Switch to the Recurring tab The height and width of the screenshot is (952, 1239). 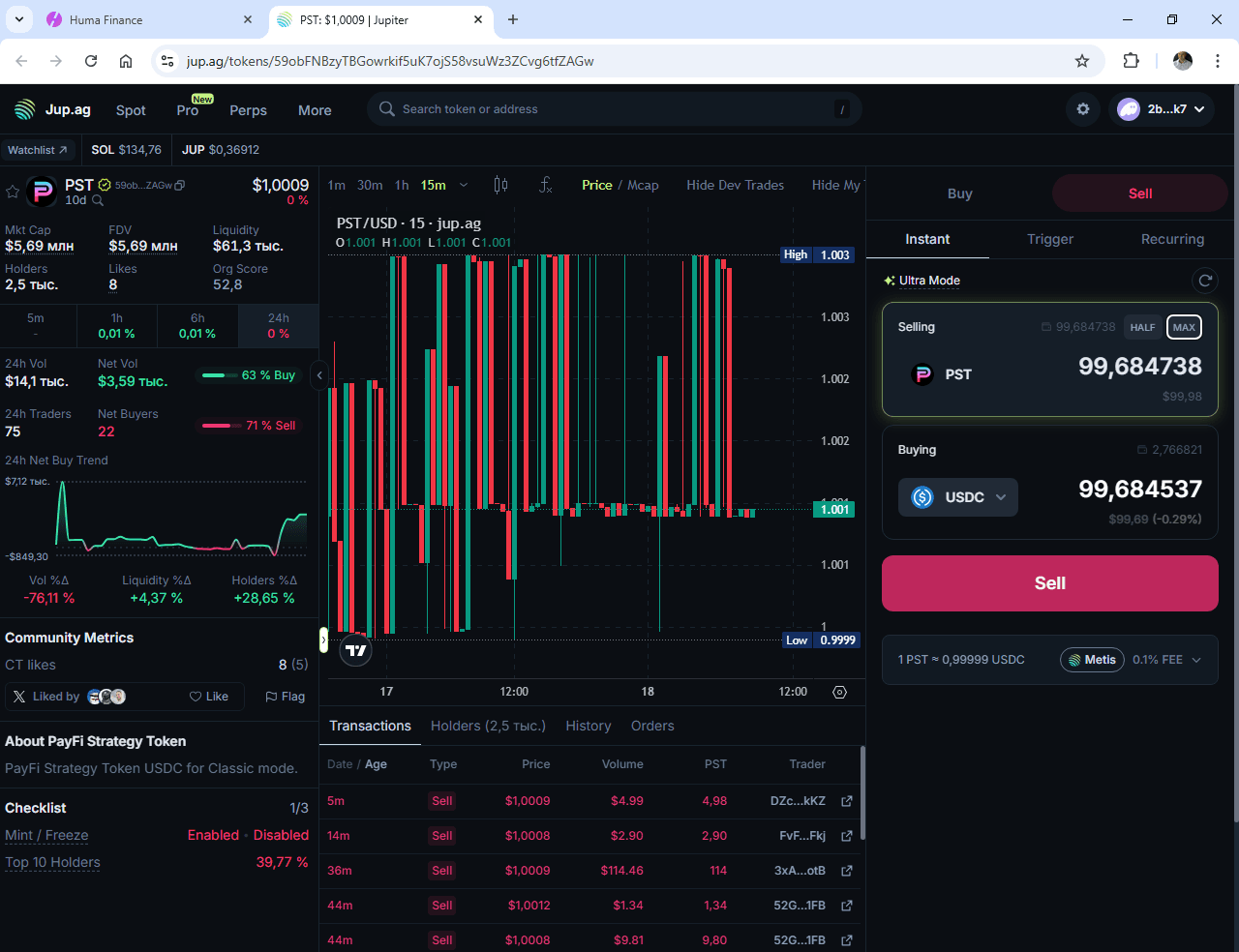click(x=1172, y=239)
